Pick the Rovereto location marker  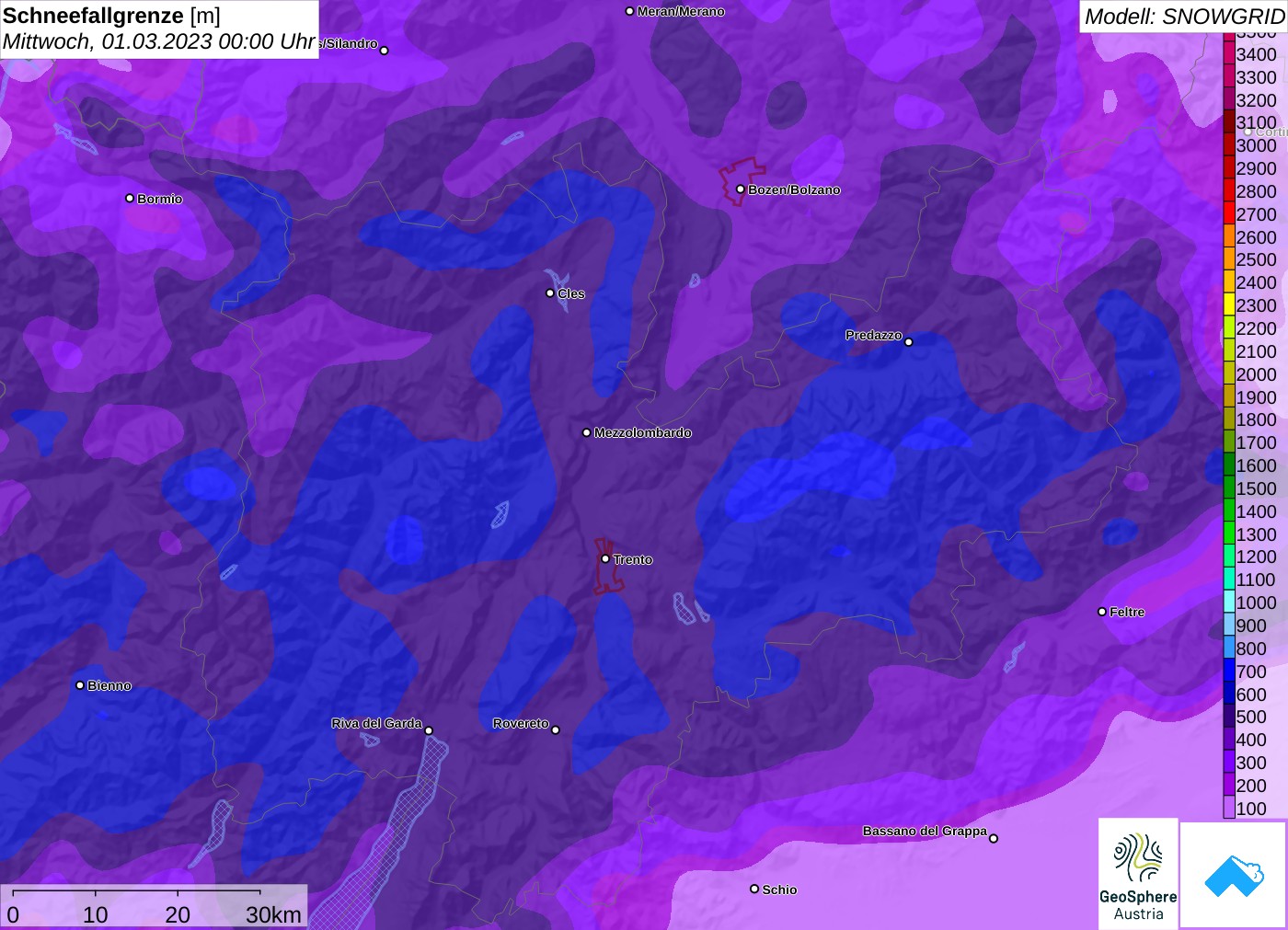pos(556,730)
